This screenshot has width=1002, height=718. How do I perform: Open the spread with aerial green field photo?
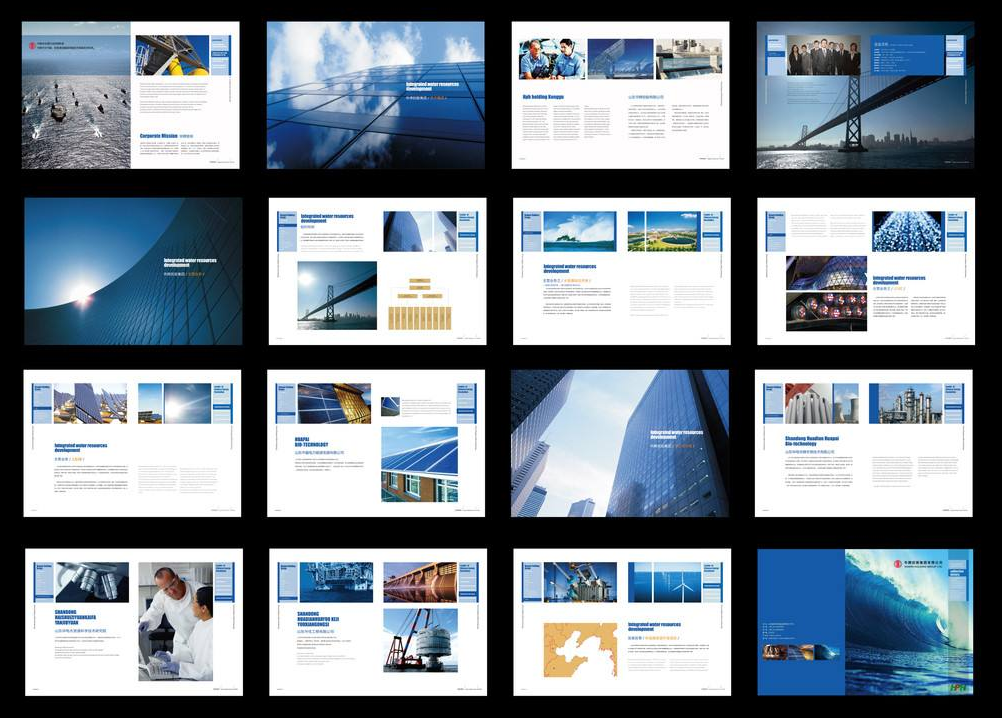click(x=664, y=231)
